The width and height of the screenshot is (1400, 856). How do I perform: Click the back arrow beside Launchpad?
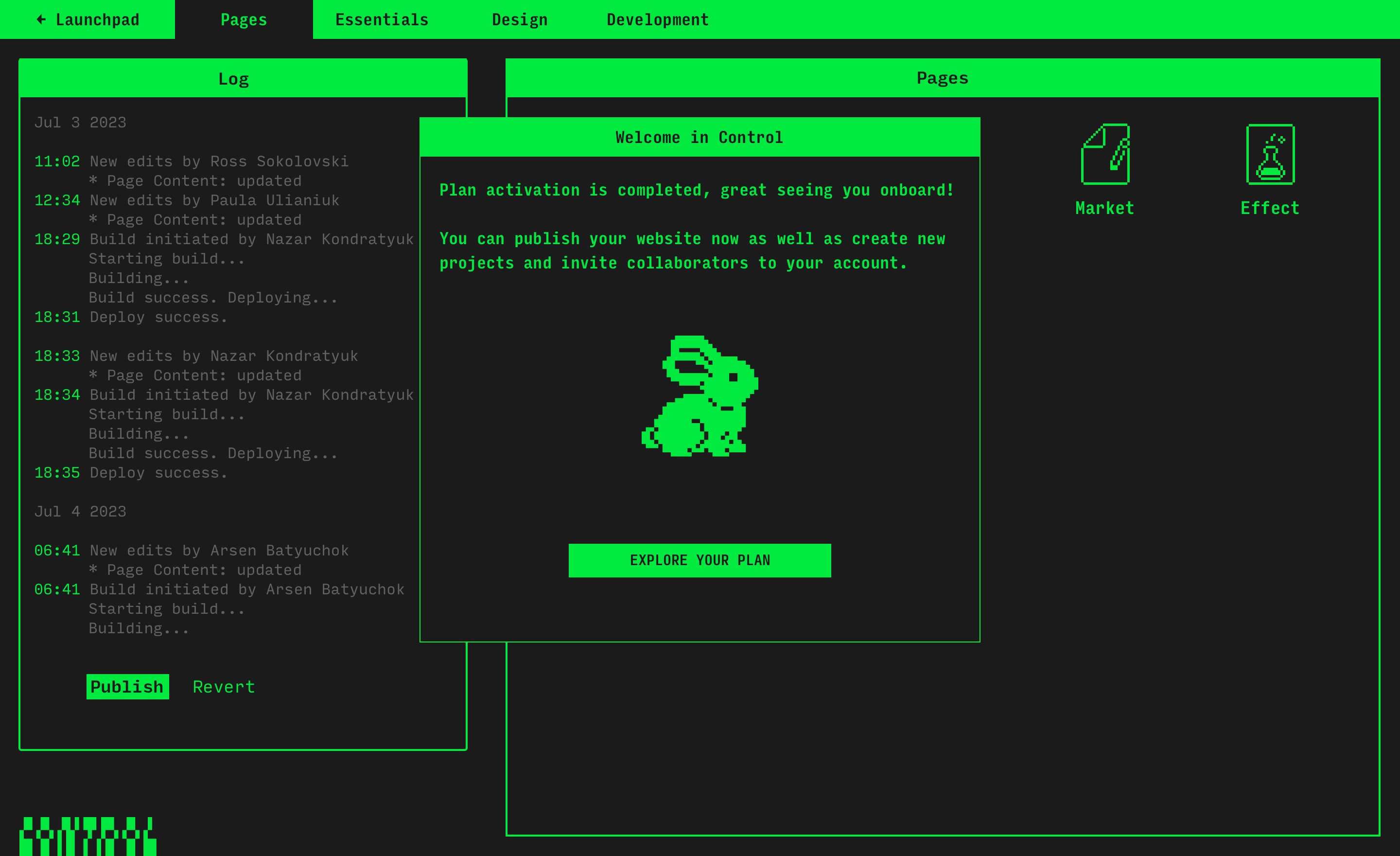pyautogui.click(x=41, y=20)
